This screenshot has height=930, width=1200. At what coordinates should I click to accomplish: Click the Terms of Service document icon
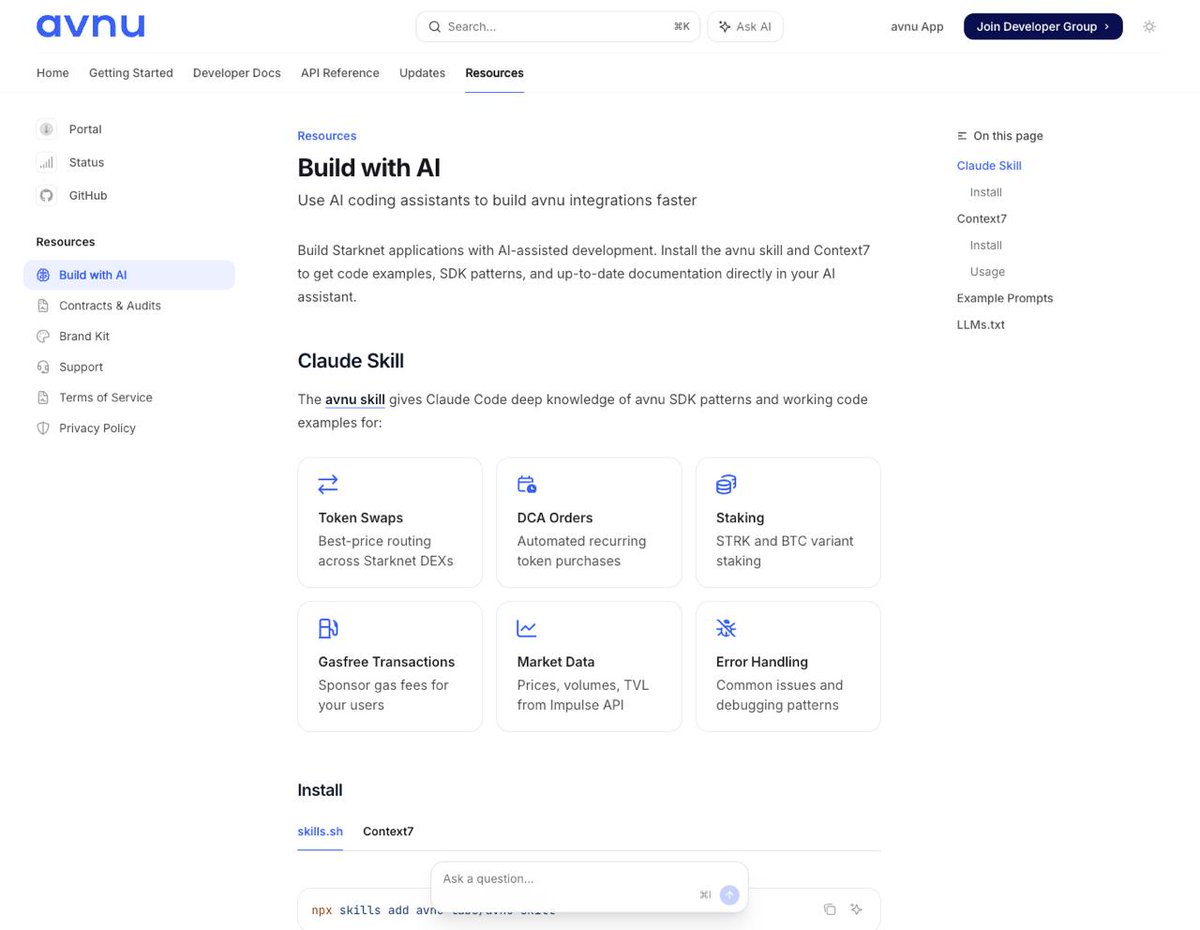pos(43,397)
